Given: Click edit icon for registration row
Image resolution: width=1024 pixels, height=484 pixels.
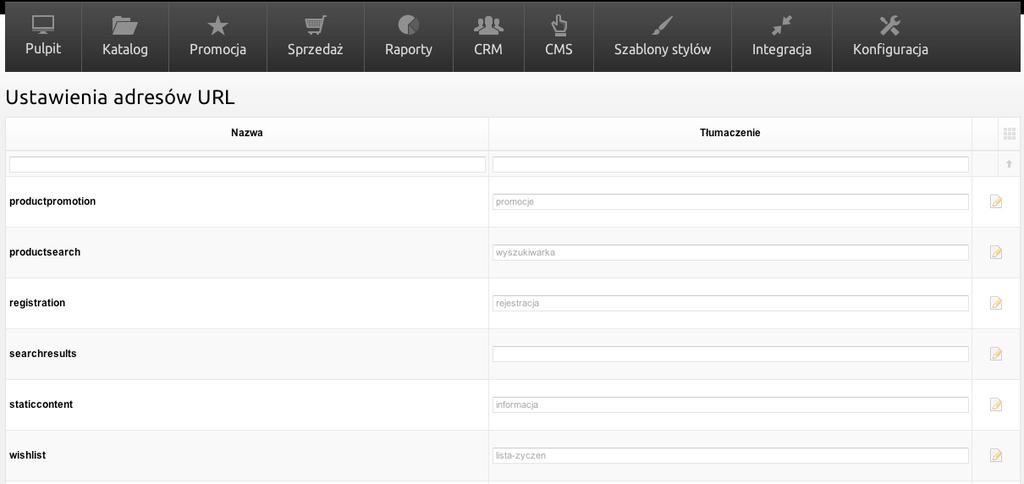Looking at the screenshot, I should 995,303.
